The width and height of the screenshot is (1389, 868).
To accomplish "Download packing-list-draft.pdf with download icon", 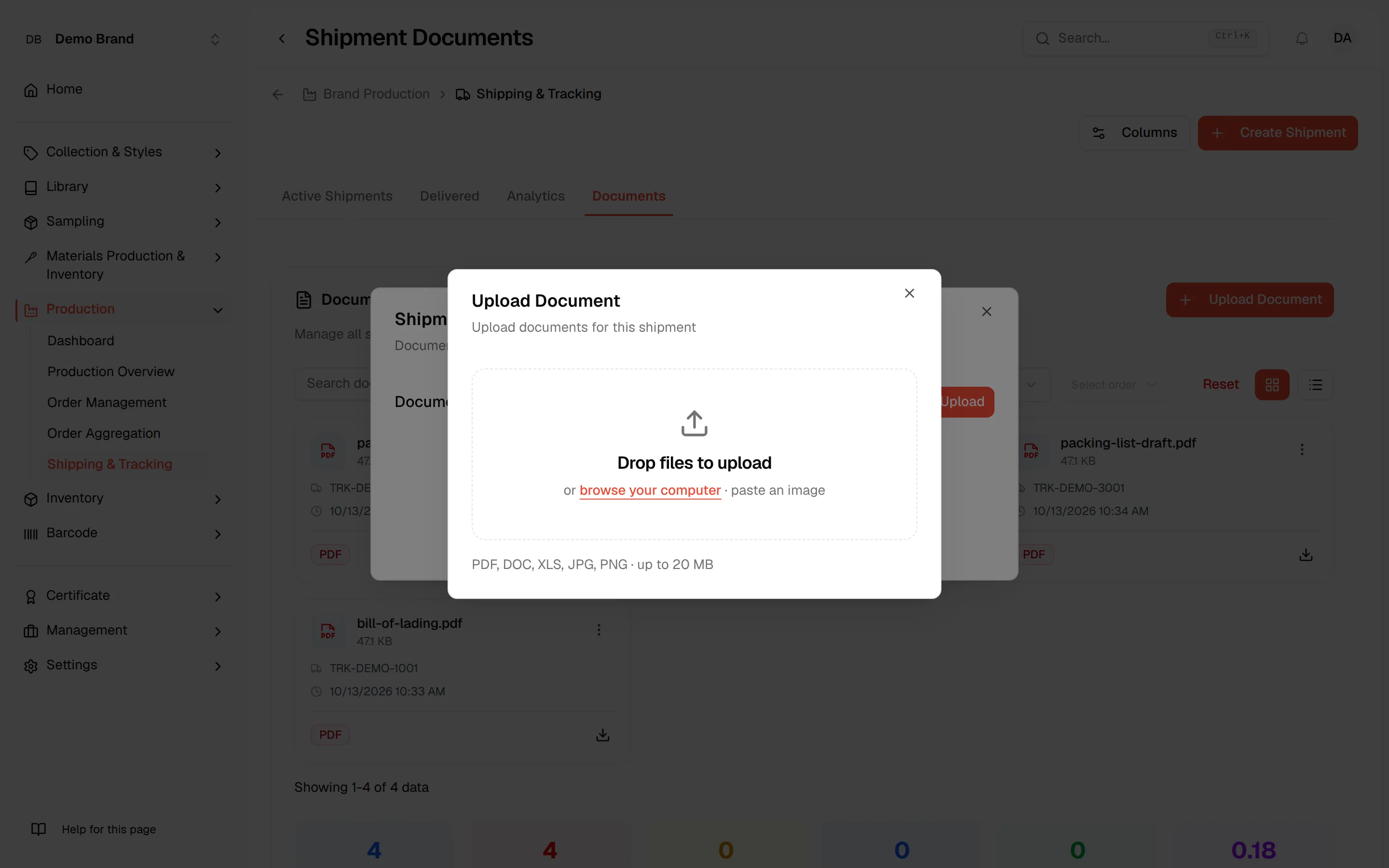I will [x=1306, y=555].
